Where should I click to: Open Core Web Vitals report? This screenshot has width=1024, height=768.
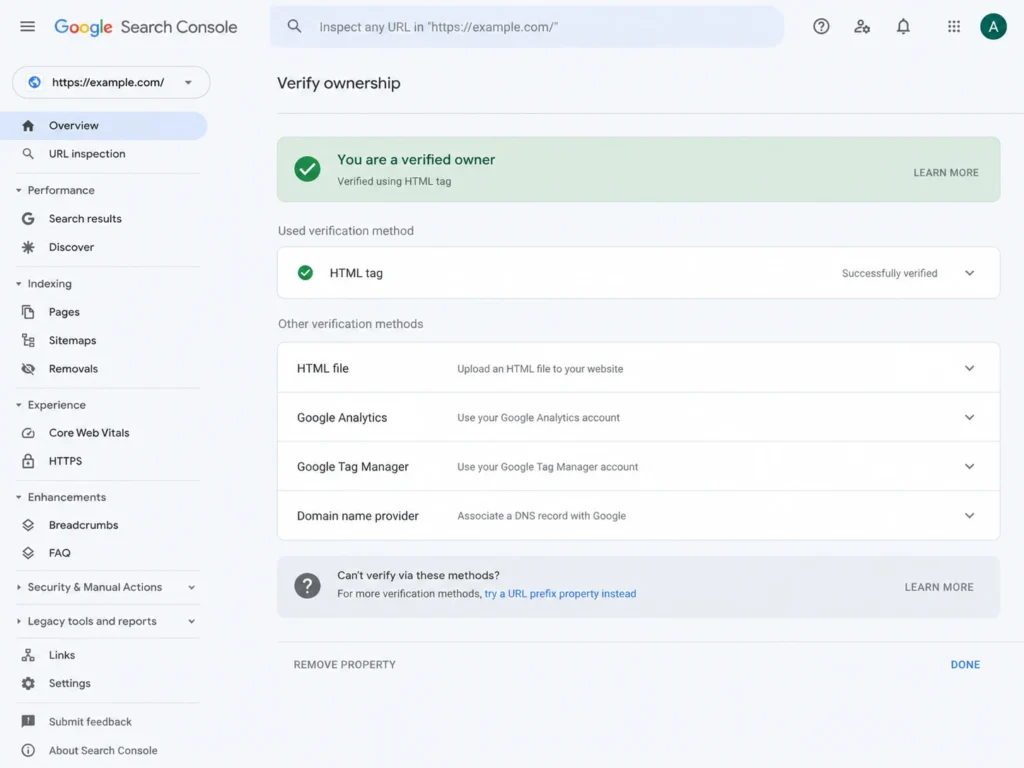click(x=89, y=433)
